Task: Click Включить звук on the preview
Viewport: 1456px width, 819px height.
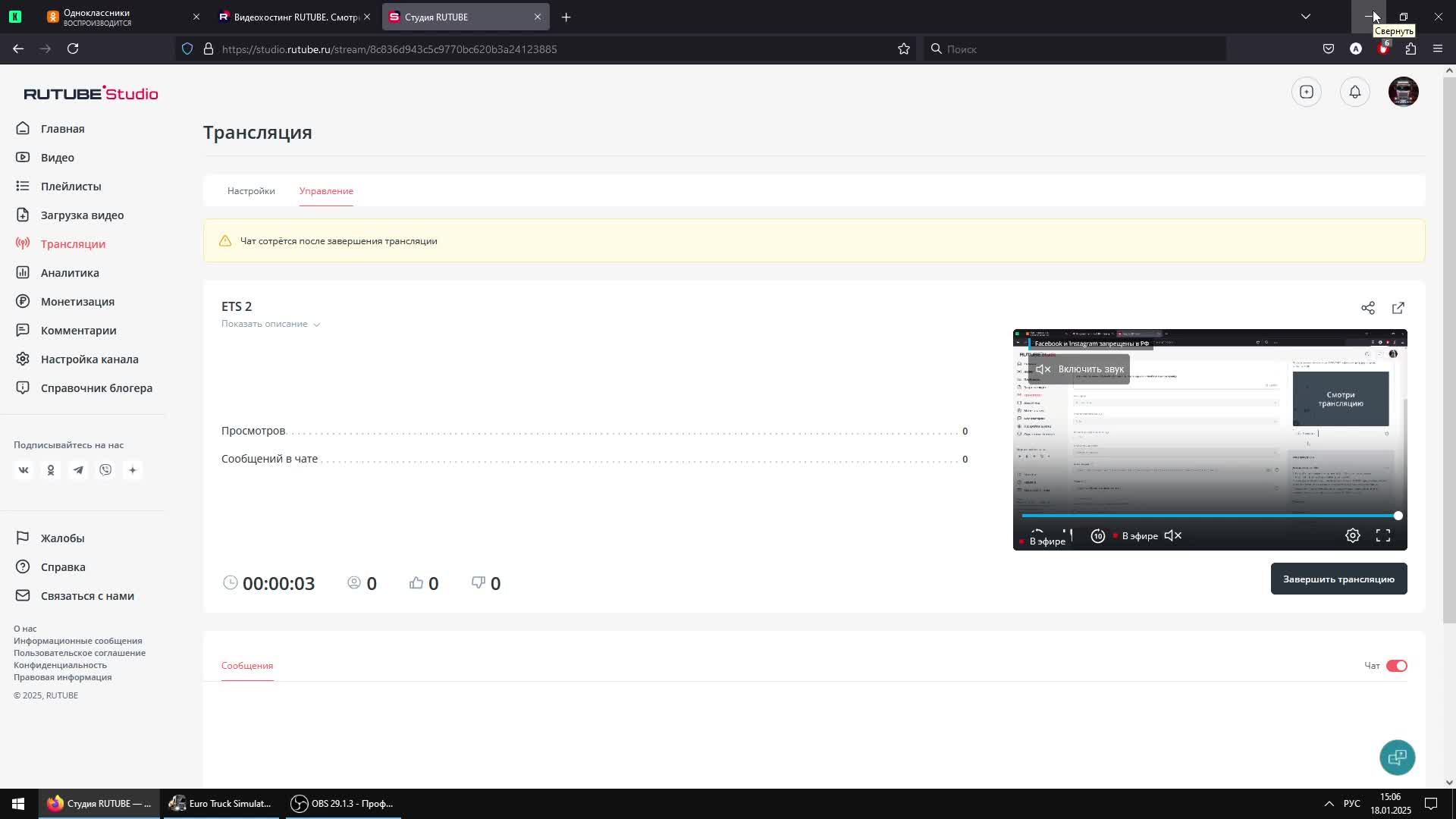Action: click(x=1080, y=369)
